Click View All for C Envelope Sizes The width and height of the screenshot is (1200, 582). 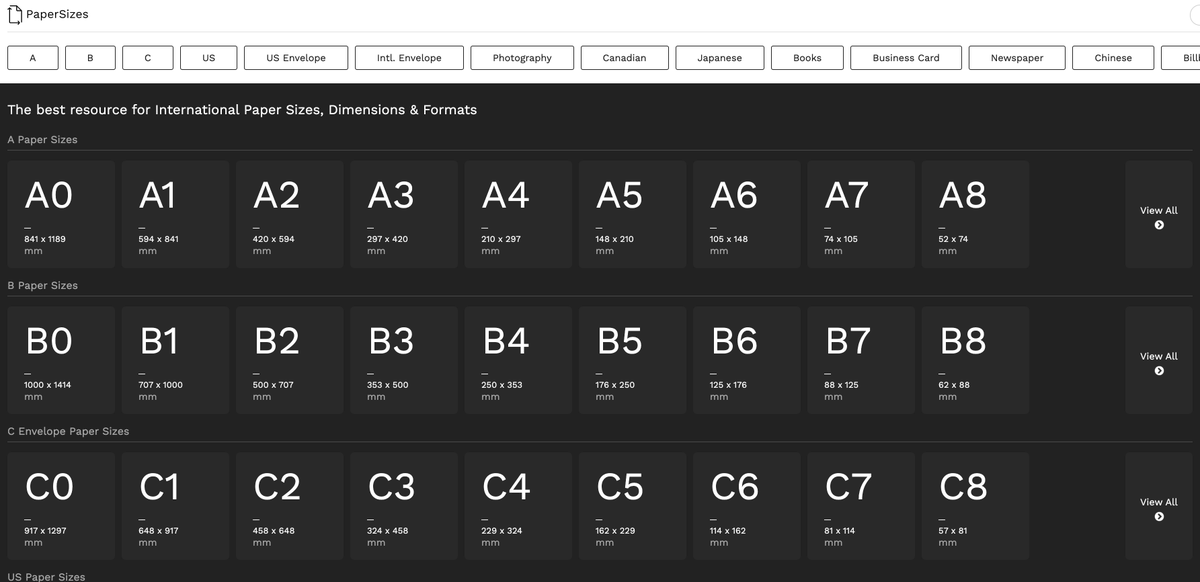1159,507
